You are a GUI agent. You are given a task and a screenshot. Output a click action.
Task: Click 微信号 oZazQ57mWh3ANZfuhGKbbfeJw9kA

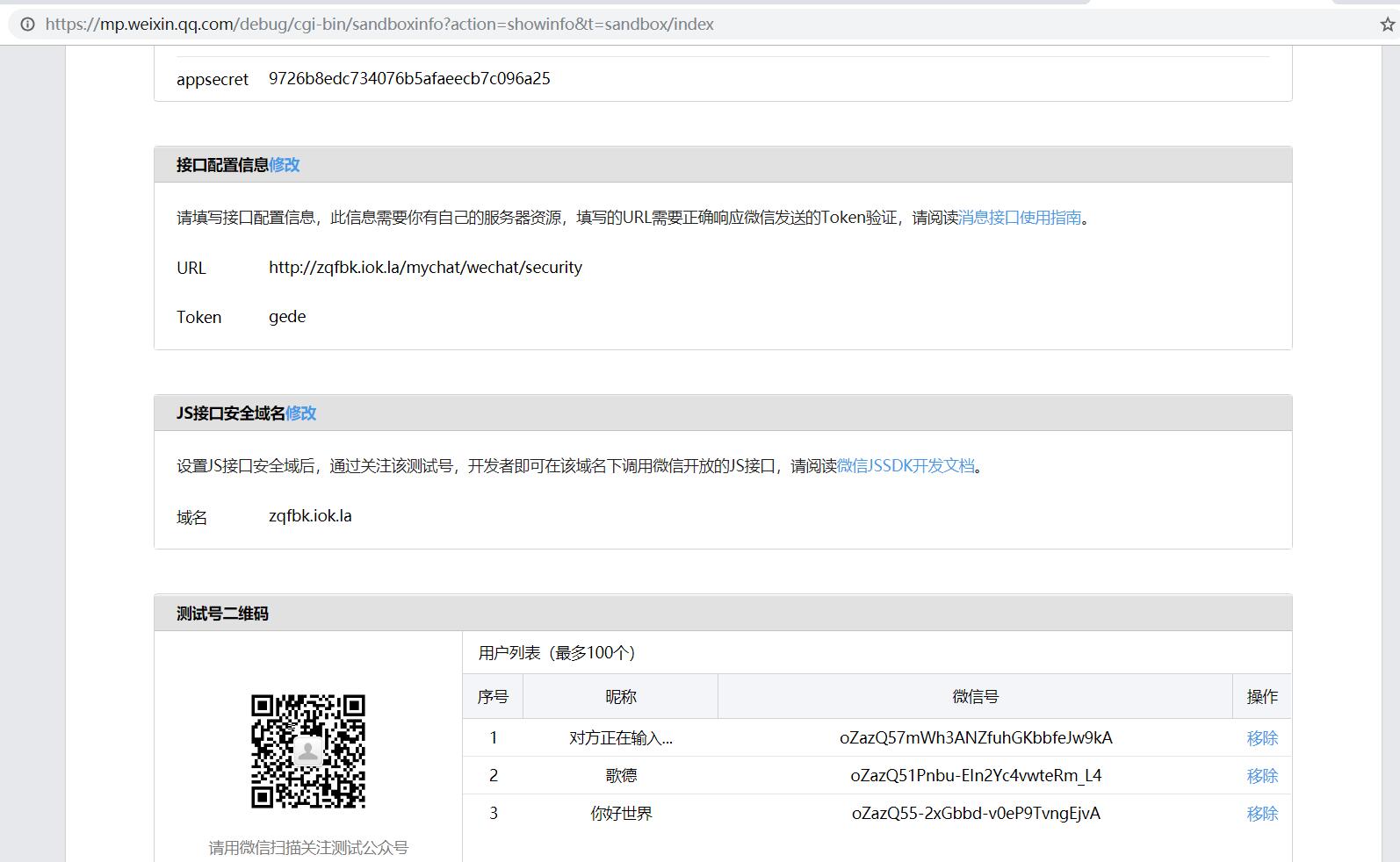(x=976, y=738)
